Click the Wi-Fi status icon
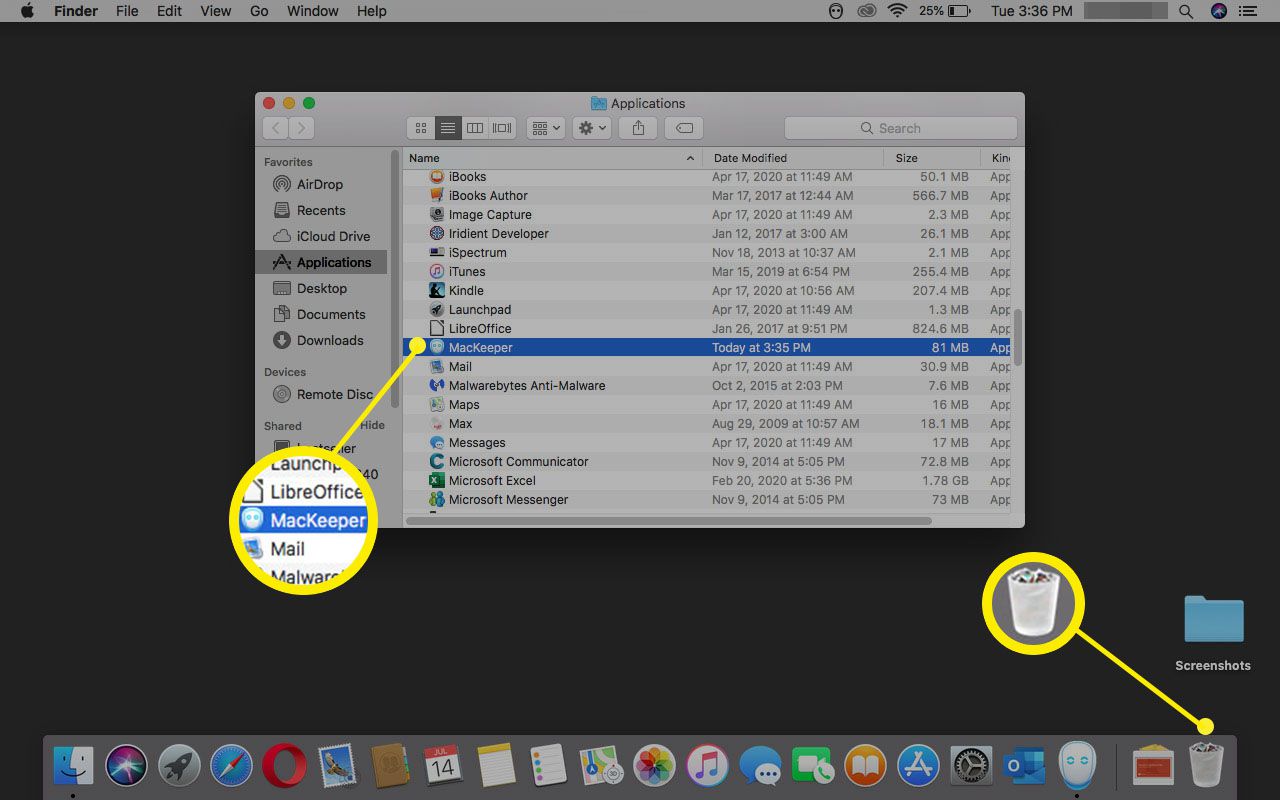Viewport: 1280px width, 800px height. [x=897, y=11]
